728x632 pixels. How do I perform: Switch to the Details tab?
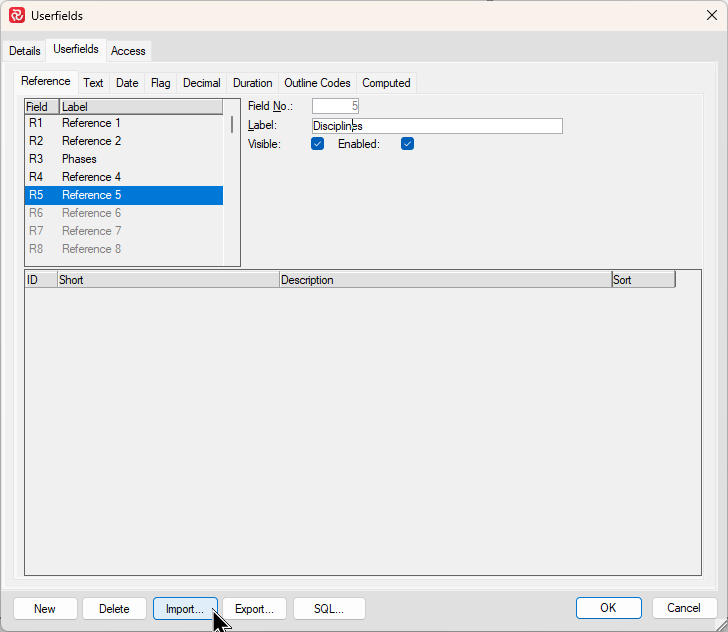[25, 51]
